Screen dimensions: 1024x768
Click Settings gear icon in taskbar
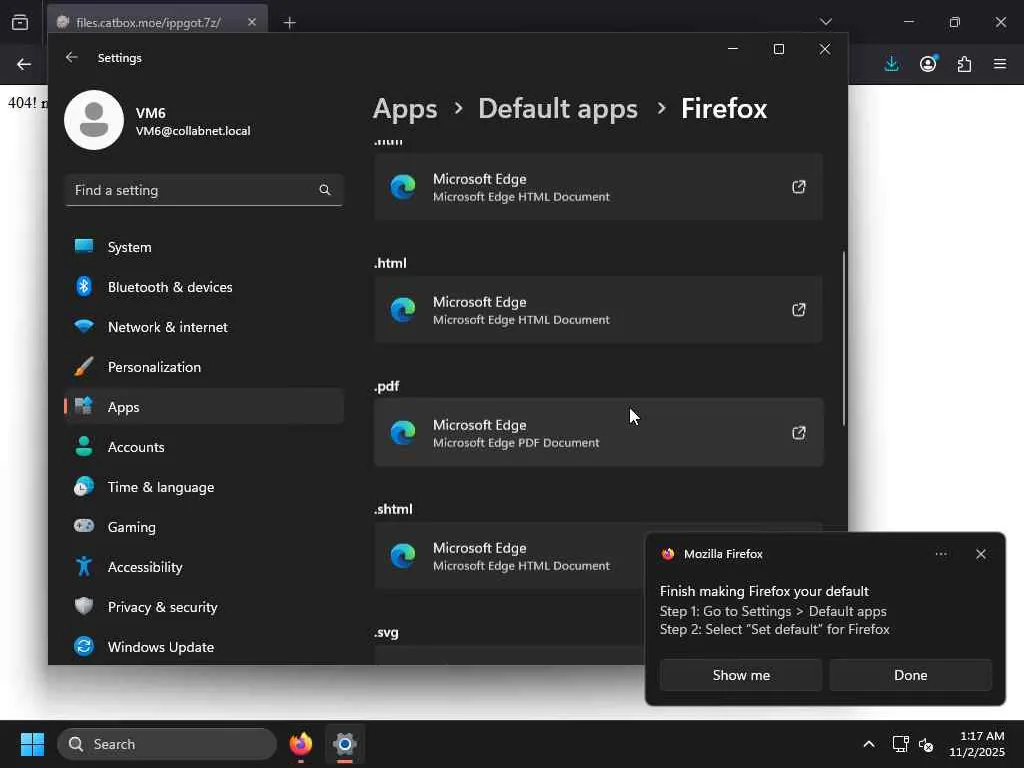coord(344,744)
